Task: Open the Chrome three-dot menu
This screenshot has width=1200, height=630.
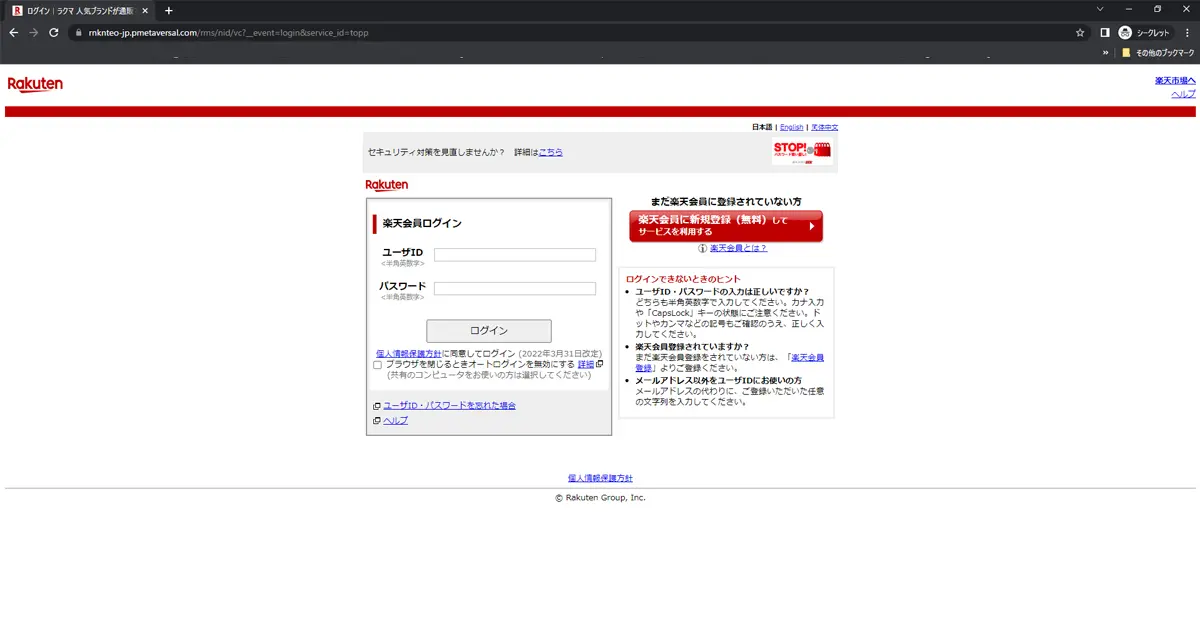Action: [x=1187, y=32]
